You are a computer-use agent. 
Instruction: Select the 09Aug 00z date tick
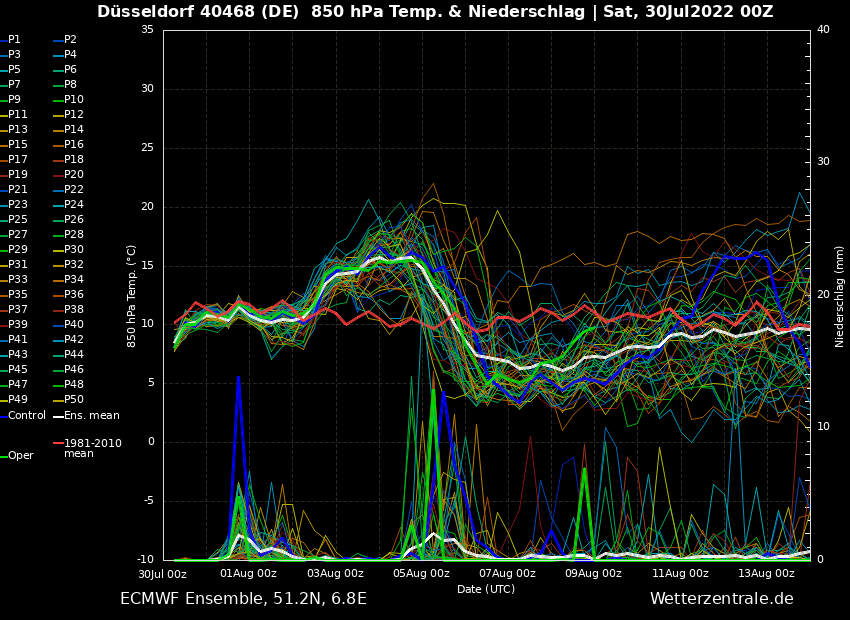pos(594,574)
